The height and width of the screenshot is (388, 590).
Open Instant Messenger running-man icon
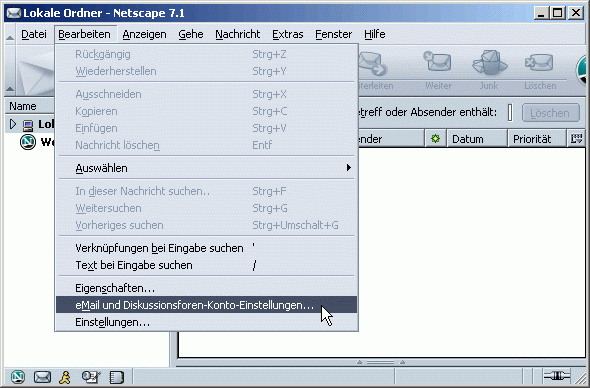pos(65,377)
